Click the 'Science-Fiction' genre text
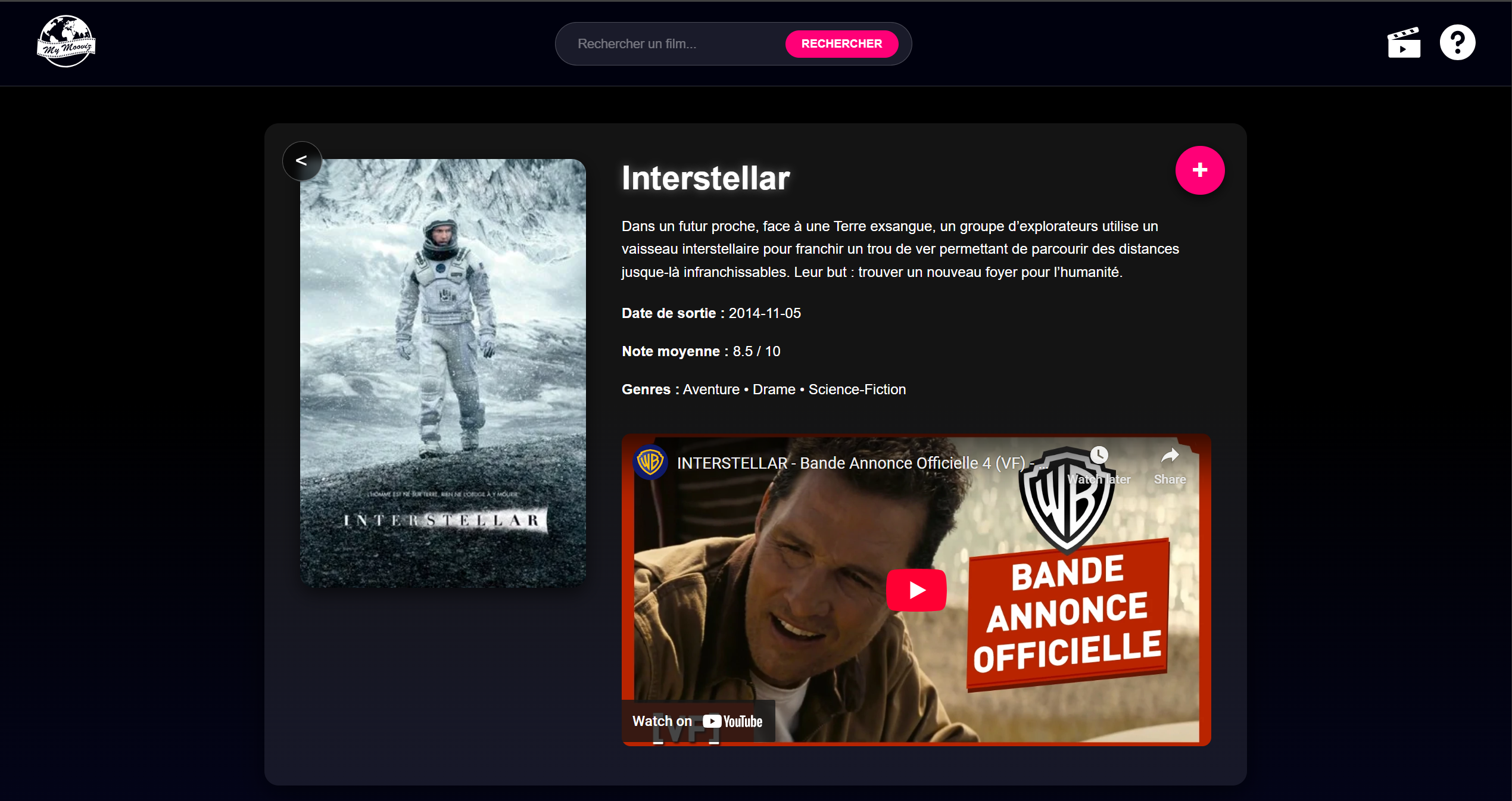The image size is (1512, 801). 857,389
